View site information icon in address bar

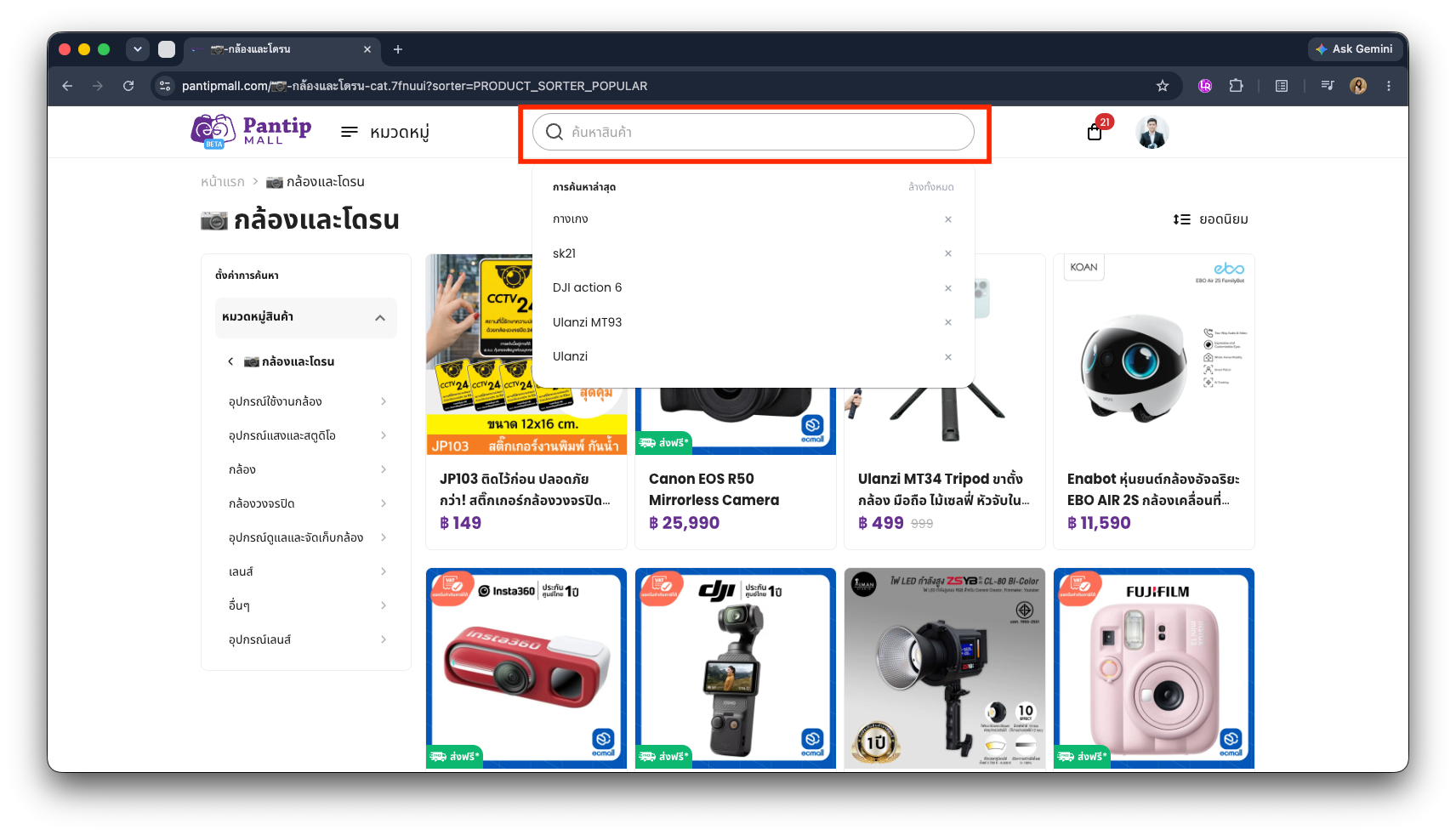(x=166, y=86)
